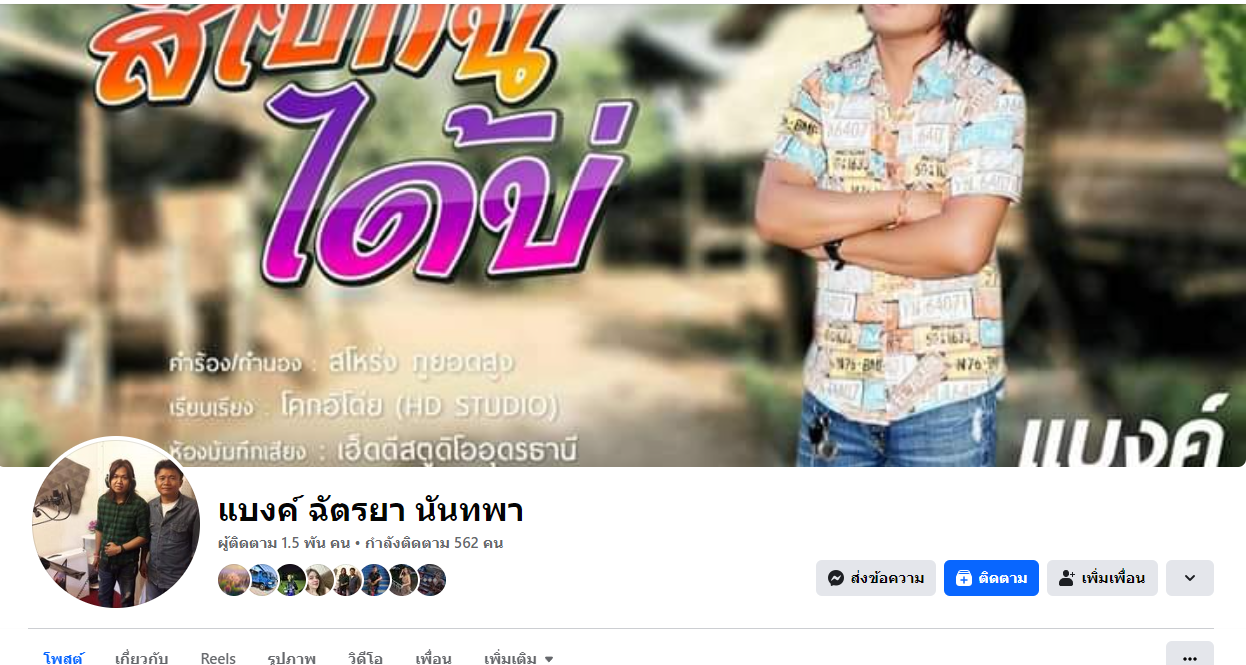Select the วิดีโอ tab

click(365, 658)
